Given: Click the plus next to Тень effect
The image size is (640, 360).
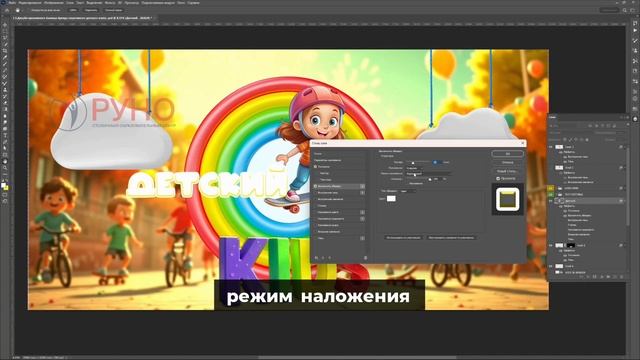Looking at the screenshot, I should coord(362,238).
